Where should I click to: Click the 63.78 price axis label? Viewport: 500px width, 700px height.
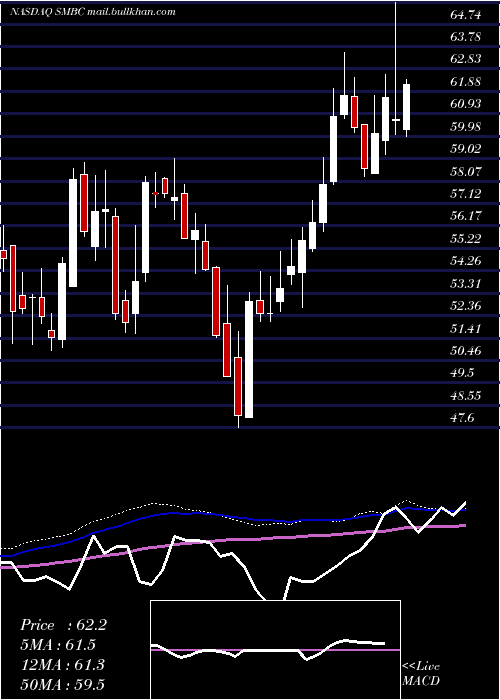click(x=466, y=37)
